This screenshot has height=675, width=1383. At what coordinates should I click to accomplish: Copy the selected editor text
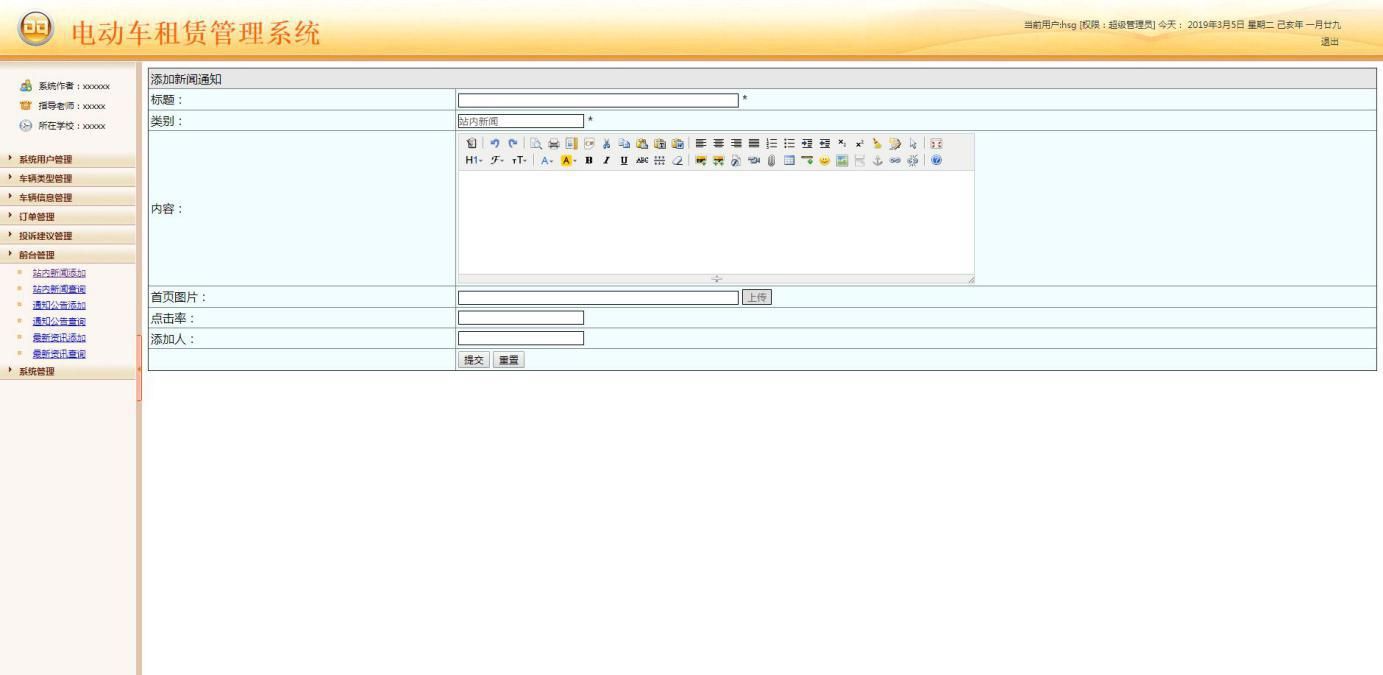pyautogui.click(x=624, y=143)
